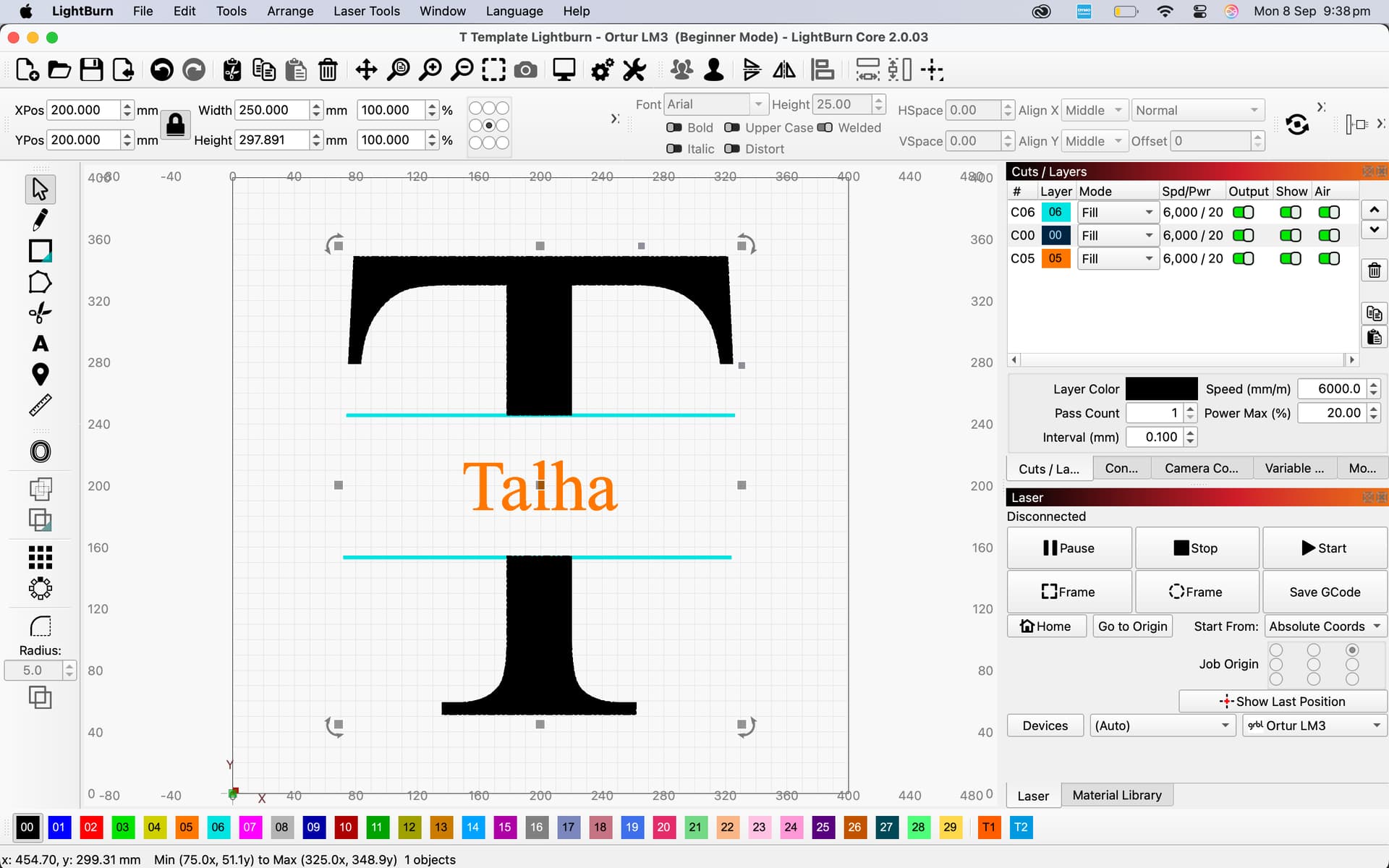Click the Grid Array tool
Image resolution: width=1389 pixels, height=868 pixels.
click(40, 557)
